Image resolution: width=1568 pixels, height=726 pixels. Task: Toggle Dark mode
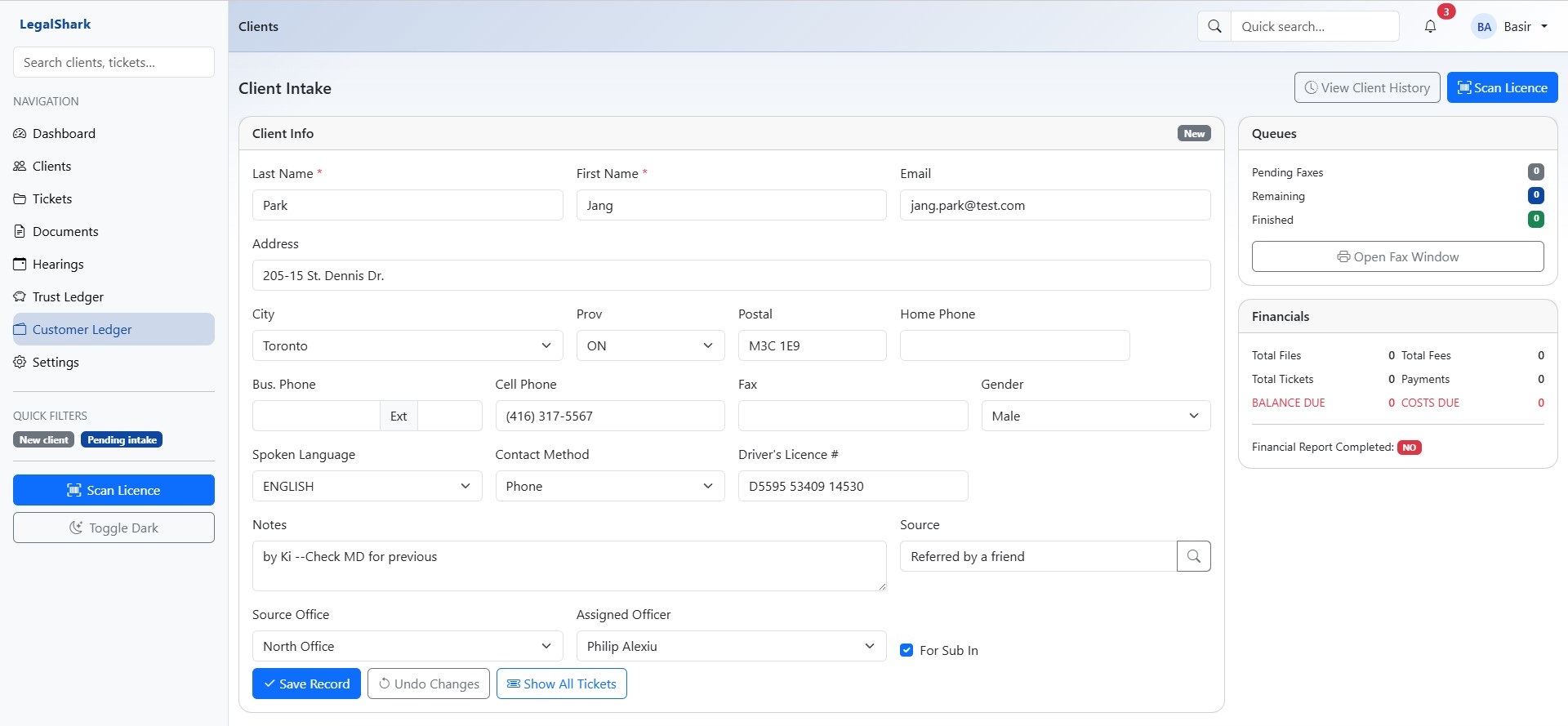(114, 528)
